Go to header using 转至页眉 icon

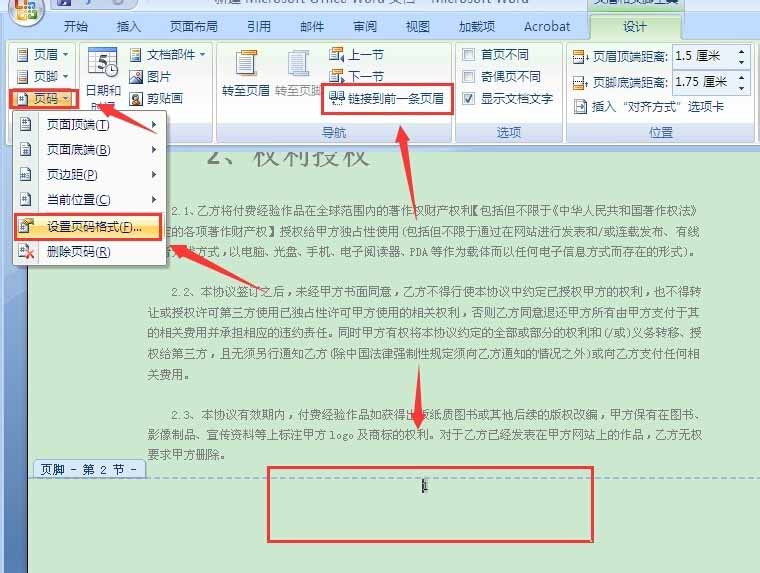click(x=246, y=64)
